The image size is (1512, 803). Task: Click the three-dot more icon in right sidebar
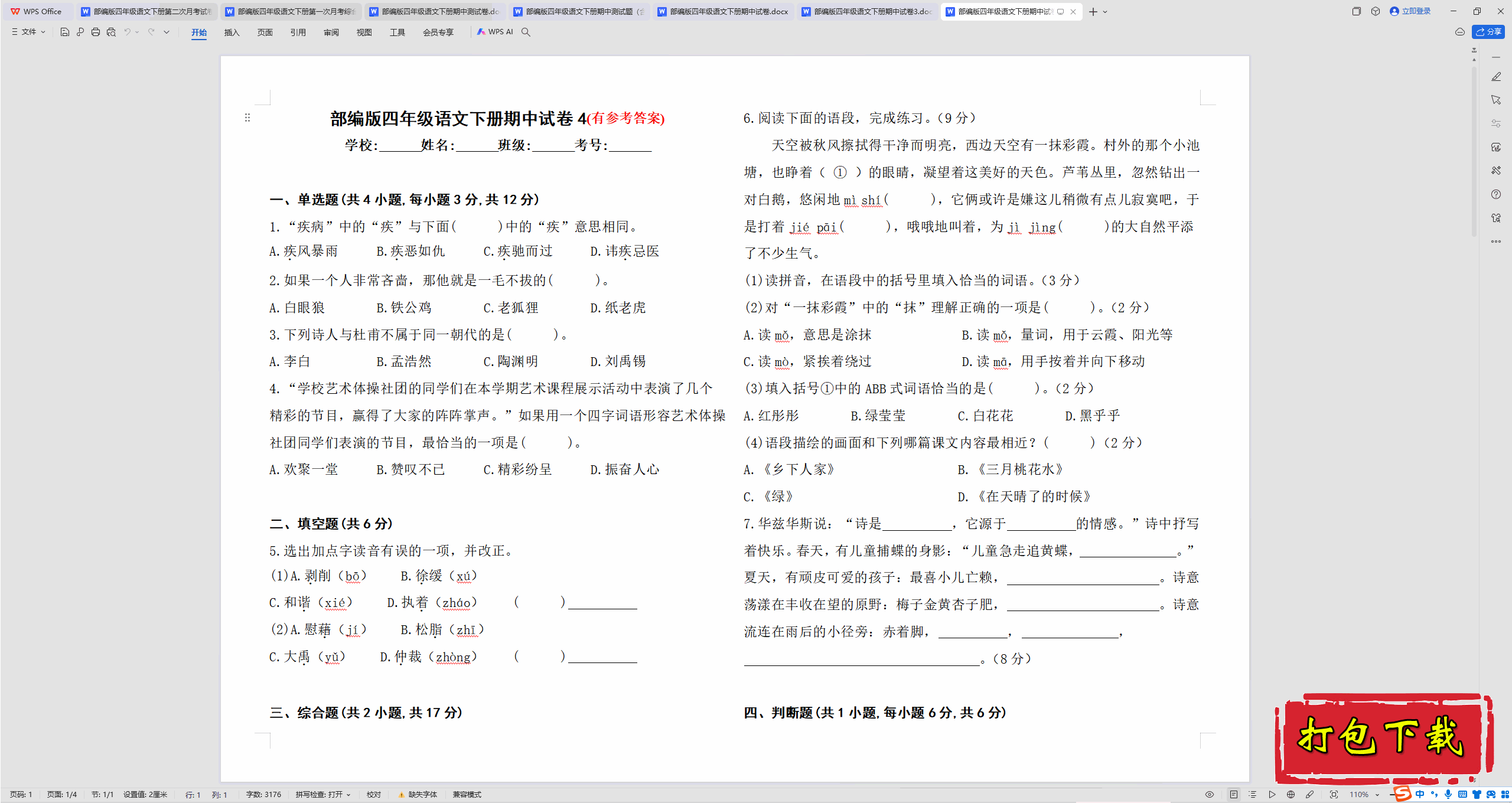click(1496, 241)
